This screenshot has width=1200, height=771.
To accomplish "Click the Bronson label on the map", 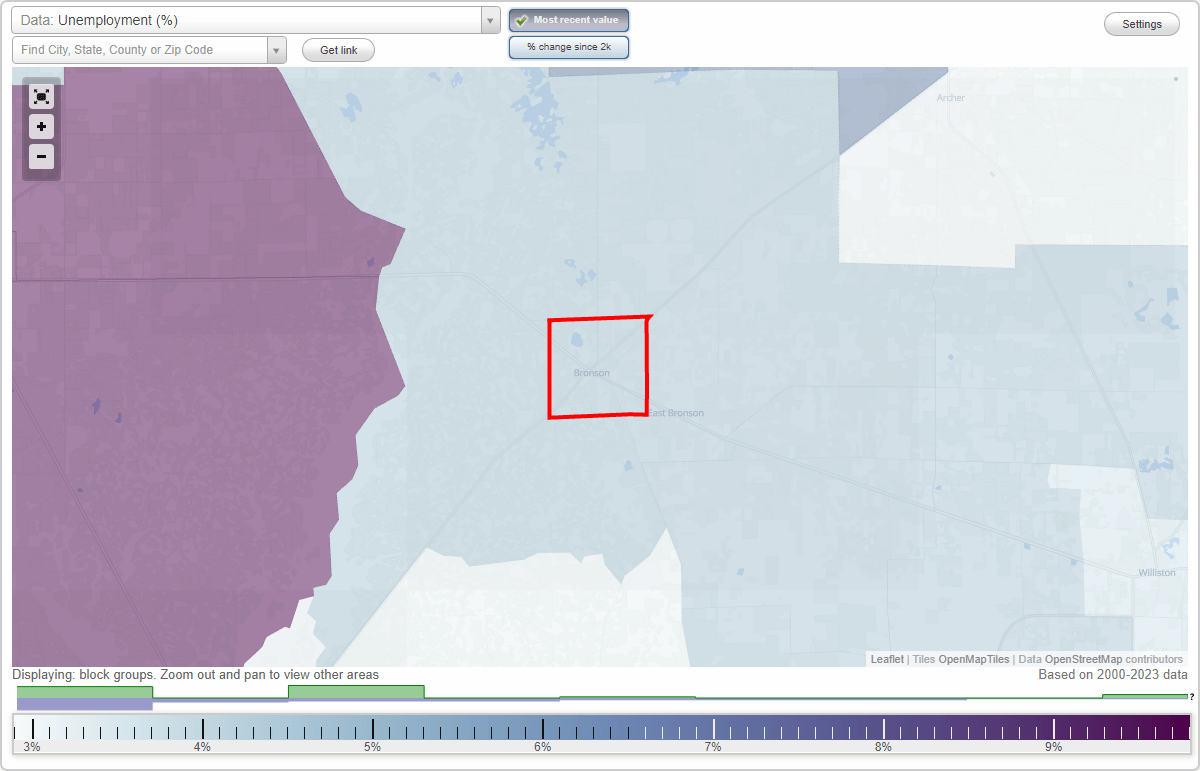I will [x=590, y=373].
